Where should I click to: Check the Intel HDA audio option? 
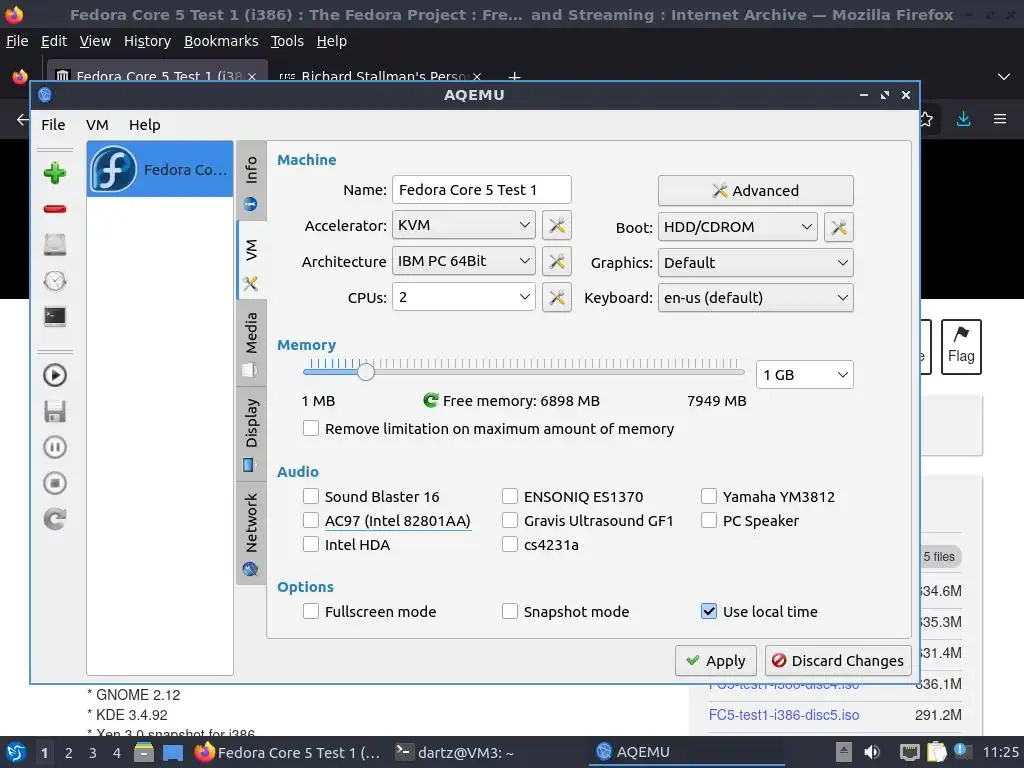coord(311,545)
